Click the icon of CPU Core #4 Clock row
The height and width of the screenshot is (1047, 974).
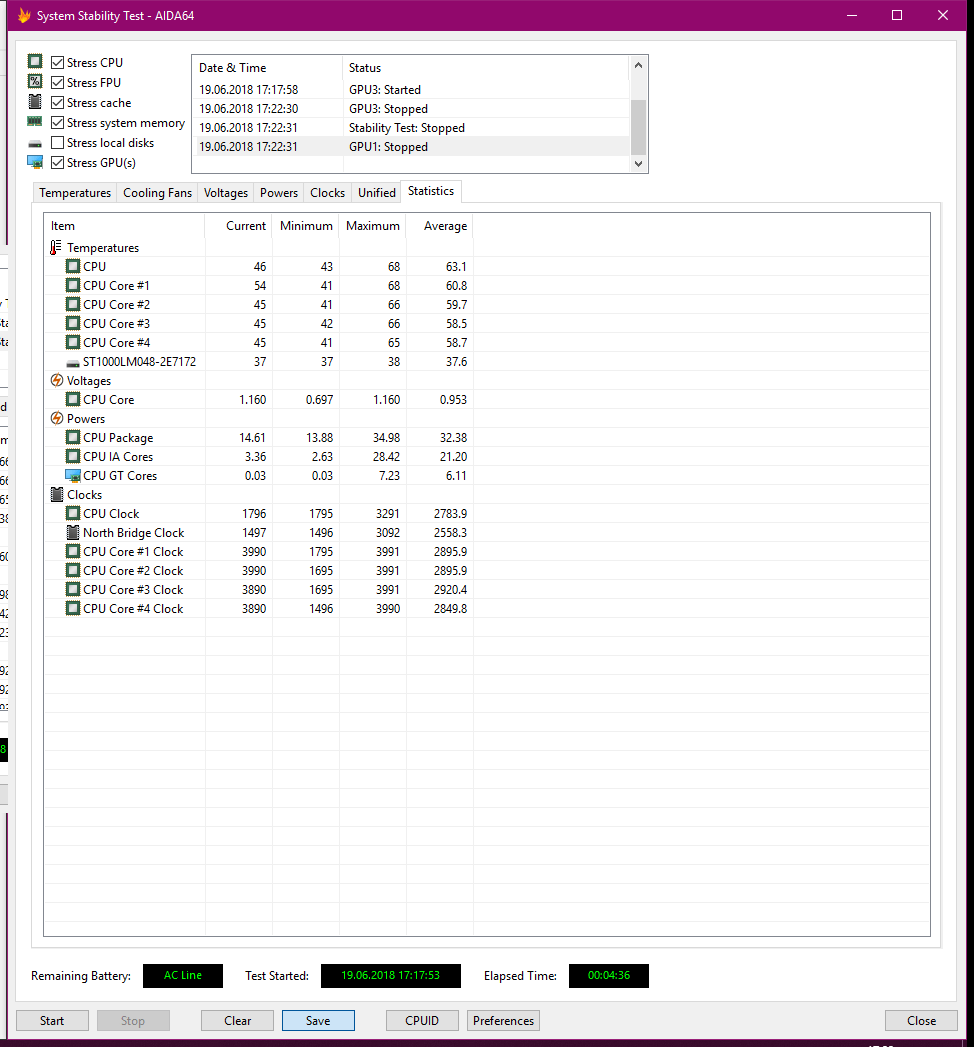73,609
